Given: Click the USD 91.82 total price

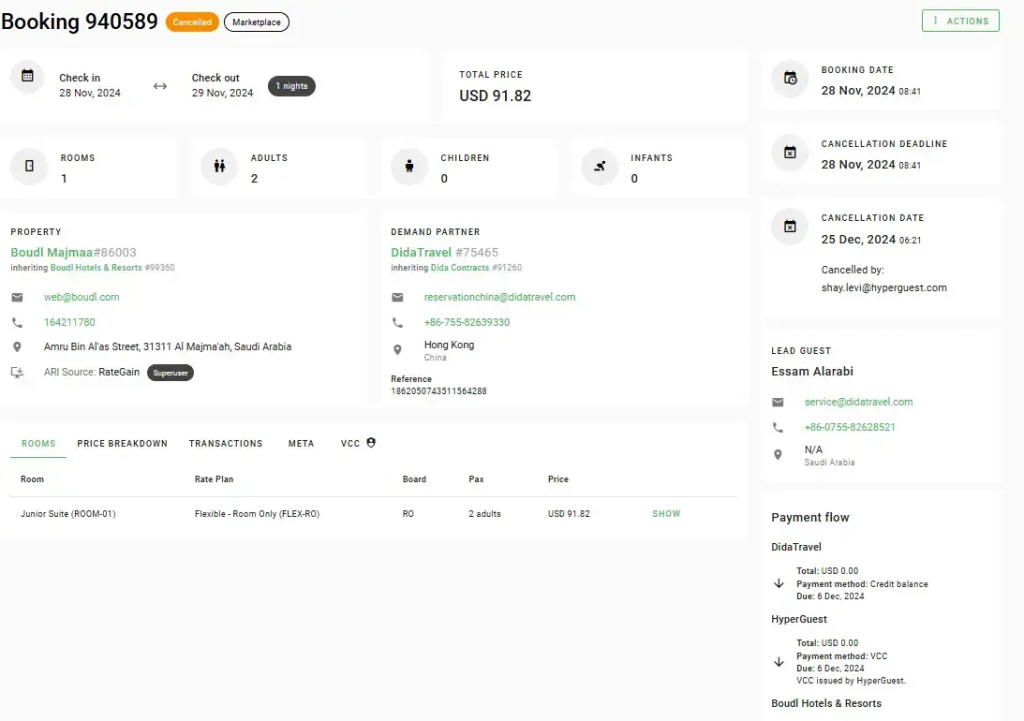Looking at the screenshot, I should tap(495, 96).
